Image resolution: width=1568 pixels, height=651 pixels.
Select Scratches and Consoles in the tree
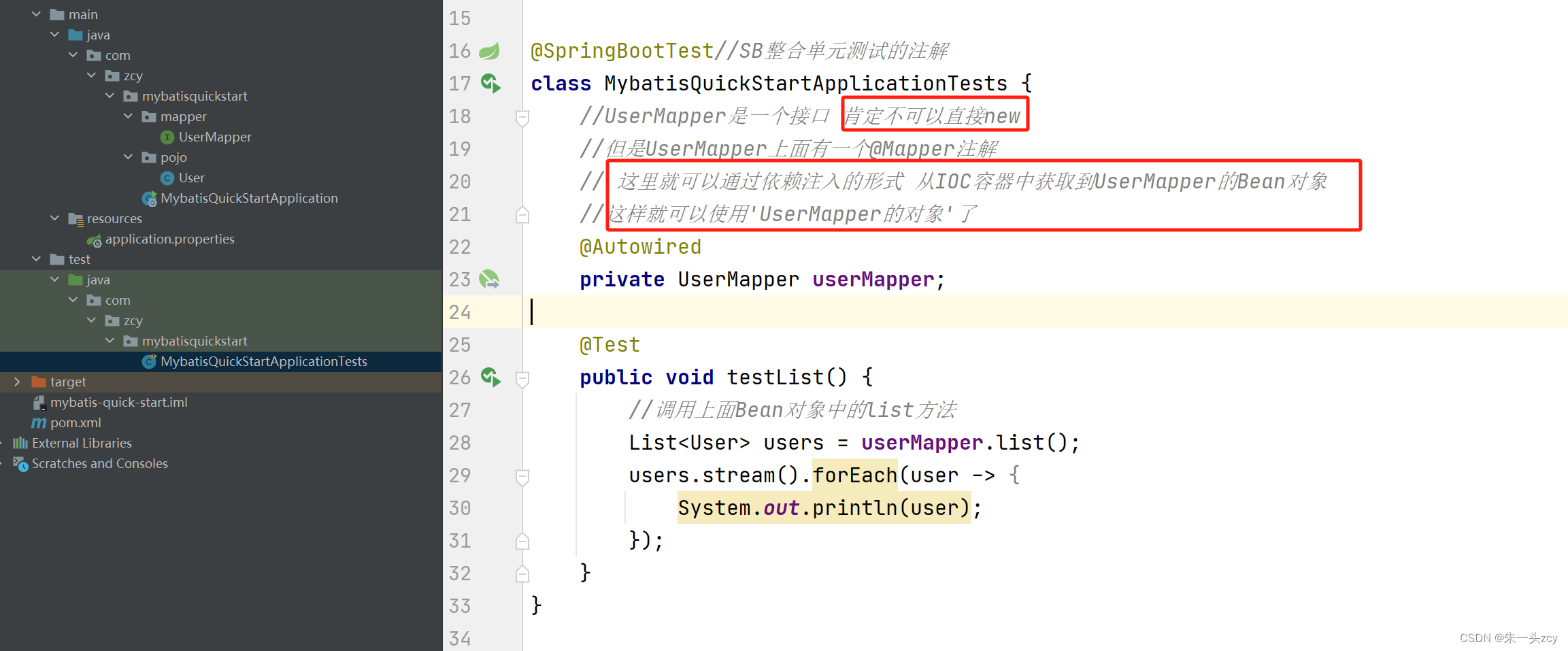[100, 463]
